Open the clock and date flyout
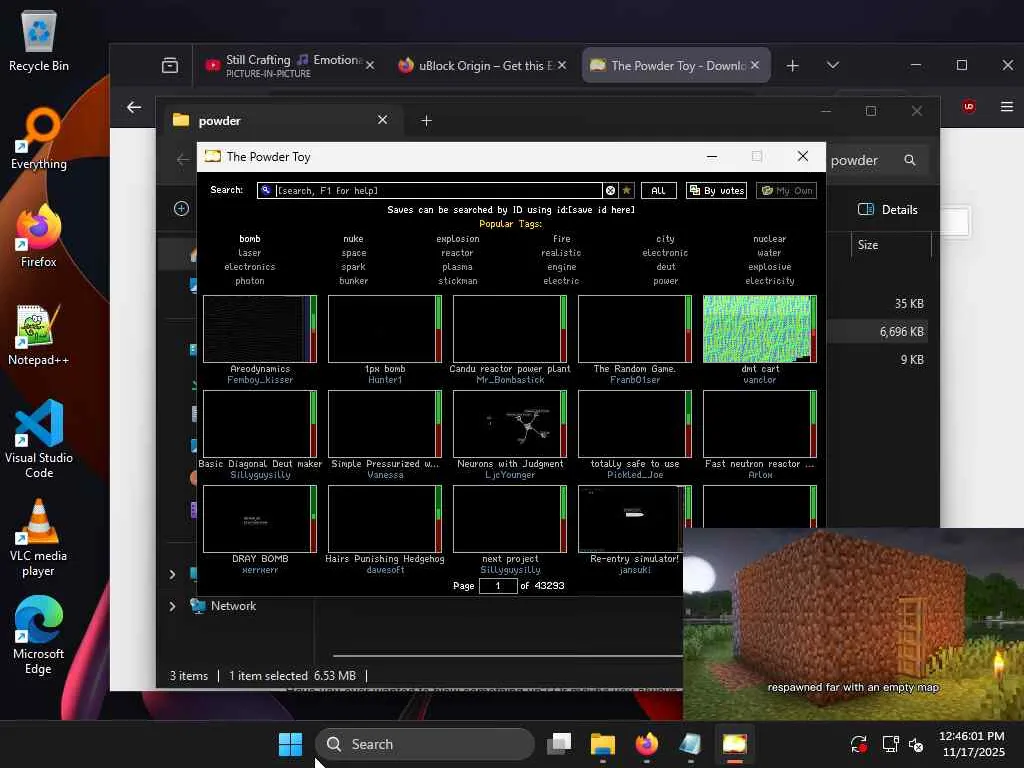The image size is (1024, 768). pos(972,744)
